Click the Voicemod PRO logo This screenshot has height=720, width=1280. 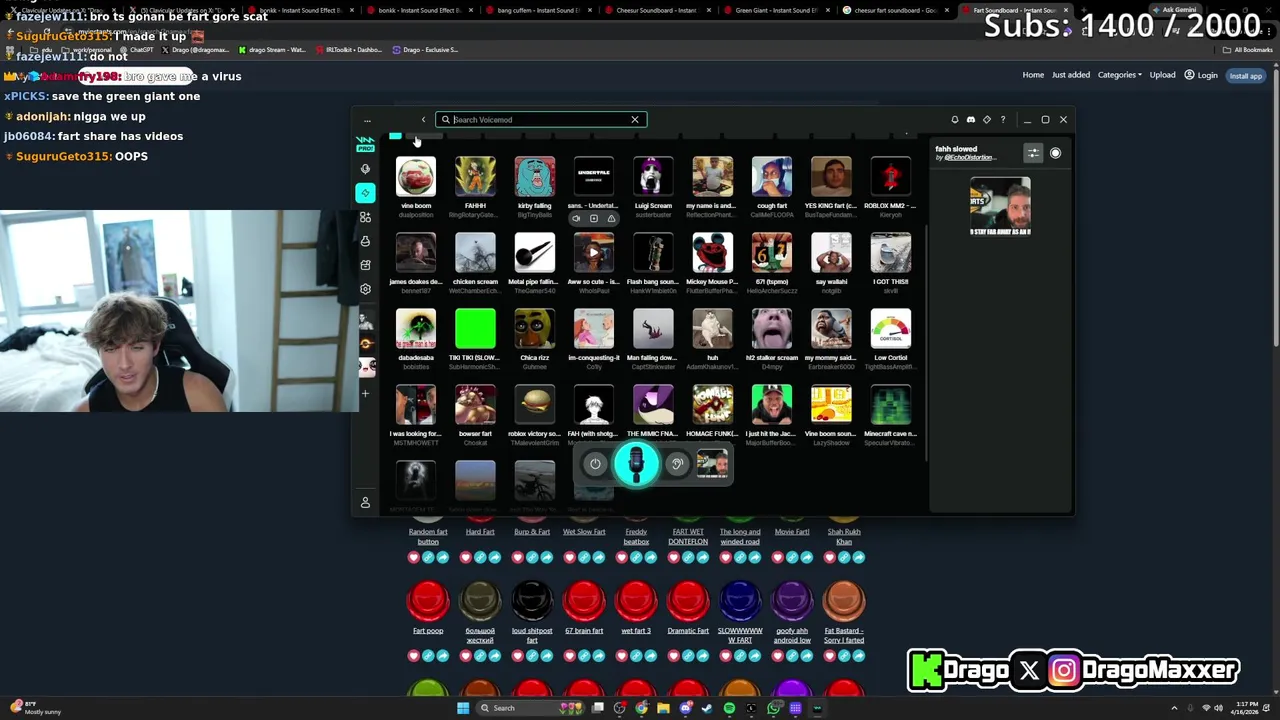pyautogui.click(x=365, y=145)
